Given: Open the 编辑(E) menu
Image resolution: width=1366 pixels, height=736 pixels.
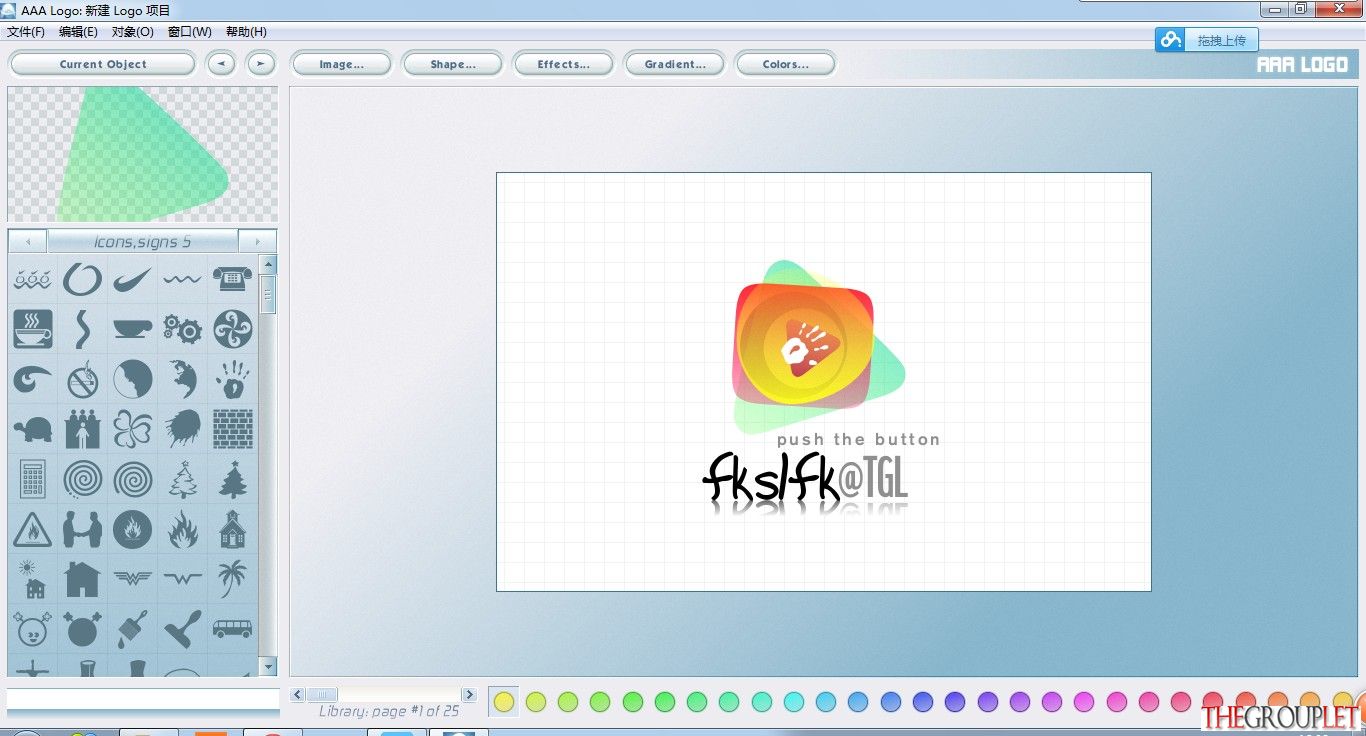Looking at the screenshot, I should pyautogui.click(x=78, y=32).
